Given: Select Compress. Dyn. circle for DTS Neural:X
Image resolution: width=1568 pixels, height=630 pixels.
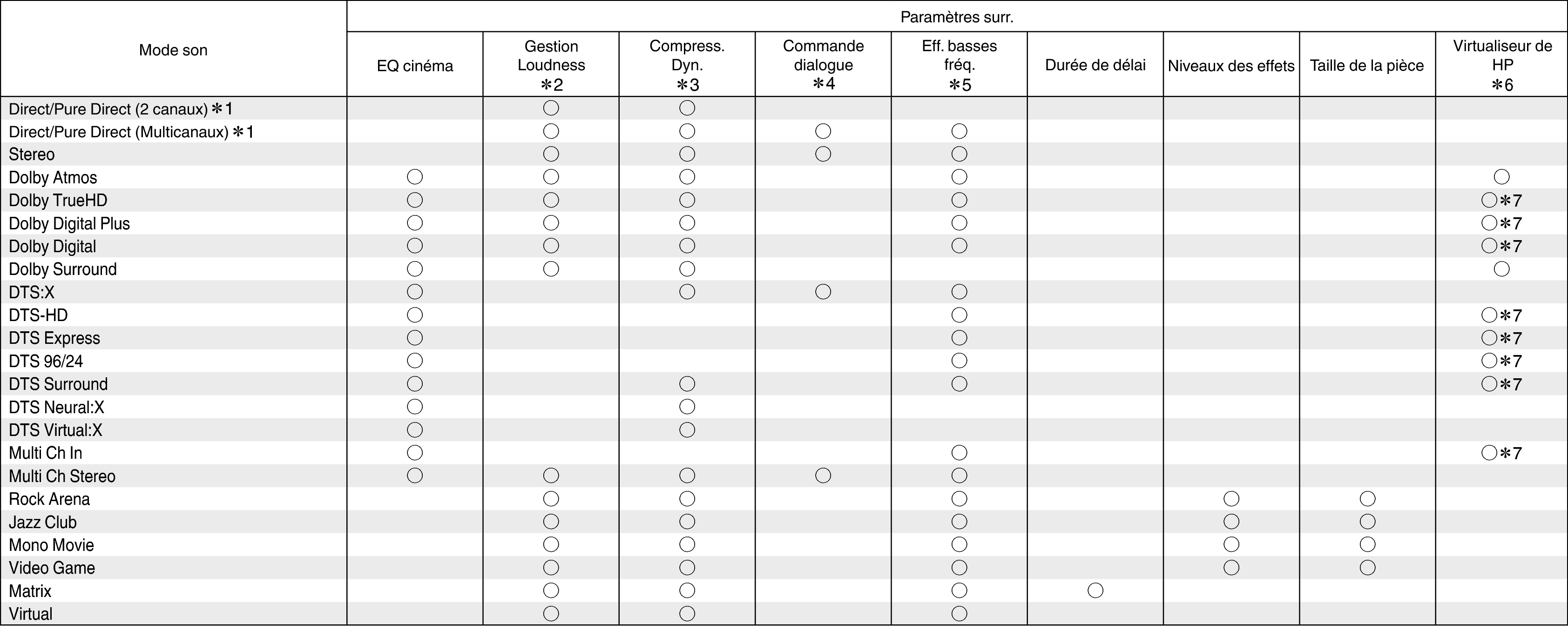Looking at the screenshot, I should [687, 407].
